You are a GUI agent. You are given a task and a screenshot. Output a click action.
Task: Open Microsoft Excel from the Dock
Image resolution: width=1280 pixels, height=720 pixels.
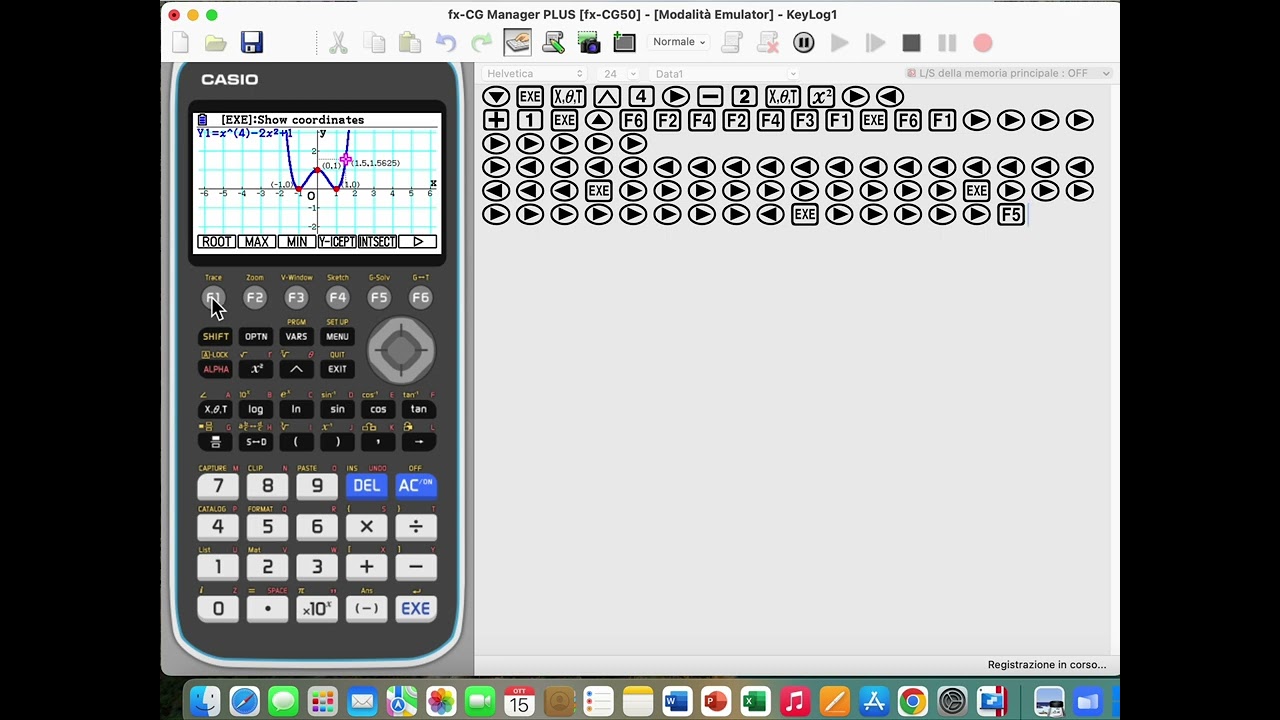[755, 701]
